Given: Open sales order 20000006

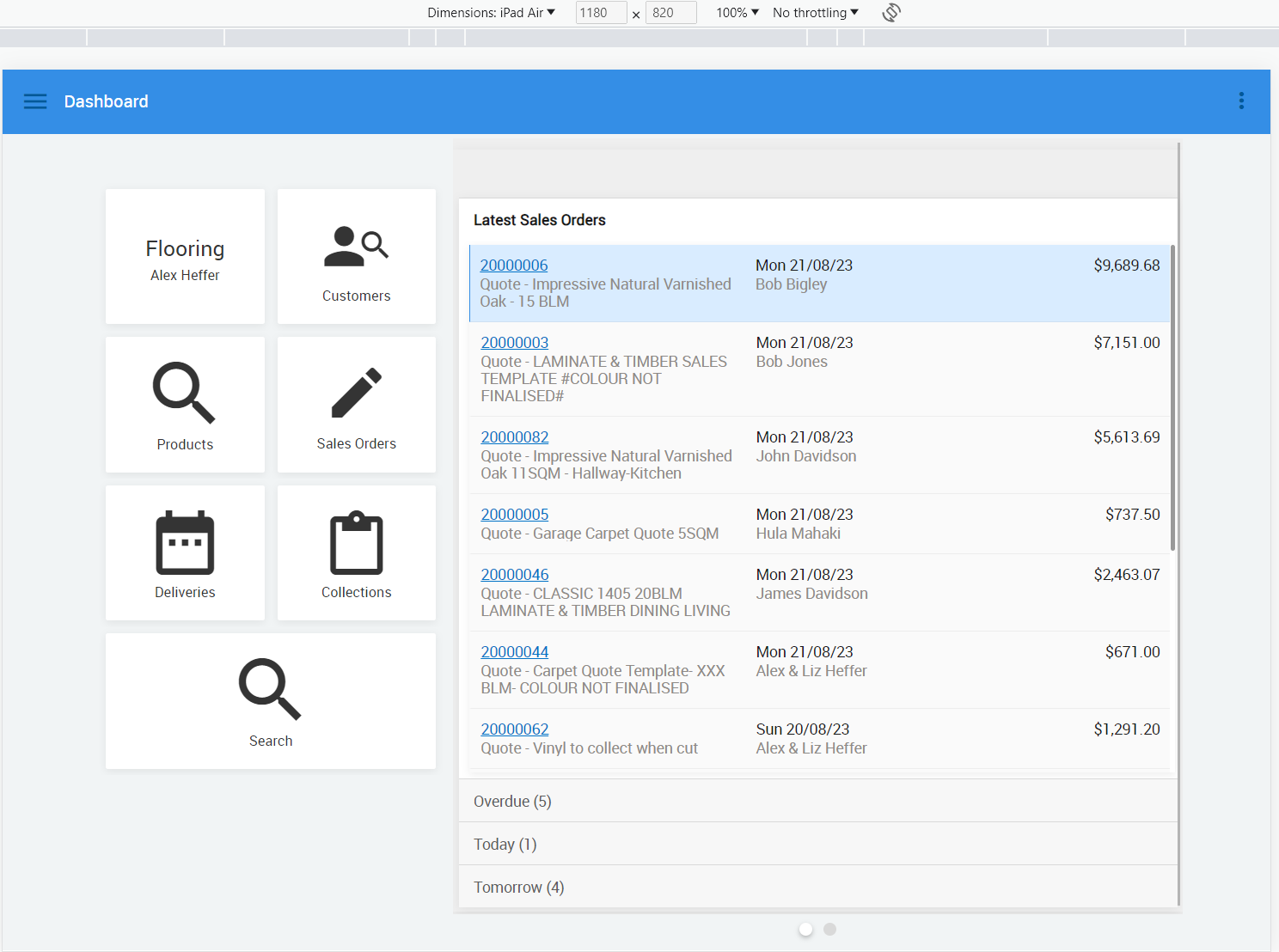Looking at the screenshot, I should (513, 265).
